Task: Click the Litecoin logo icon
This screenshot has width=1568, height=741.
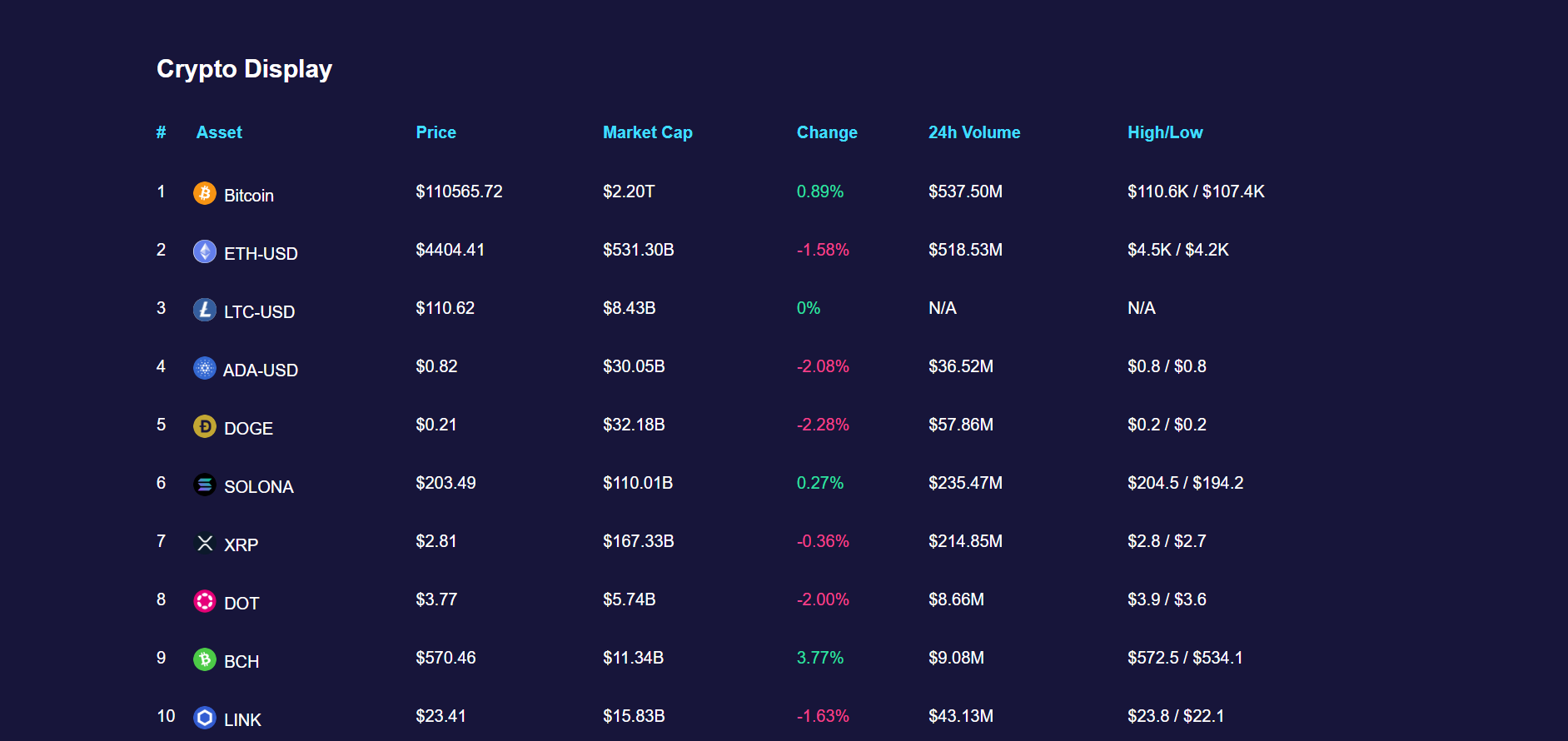Action: (205, 310)
